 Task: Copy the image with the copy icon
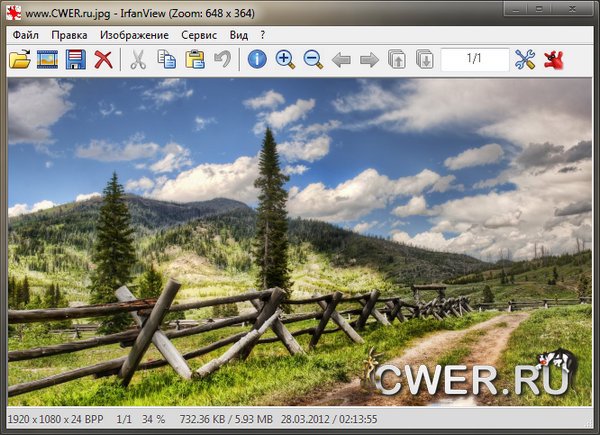point(166,59)
